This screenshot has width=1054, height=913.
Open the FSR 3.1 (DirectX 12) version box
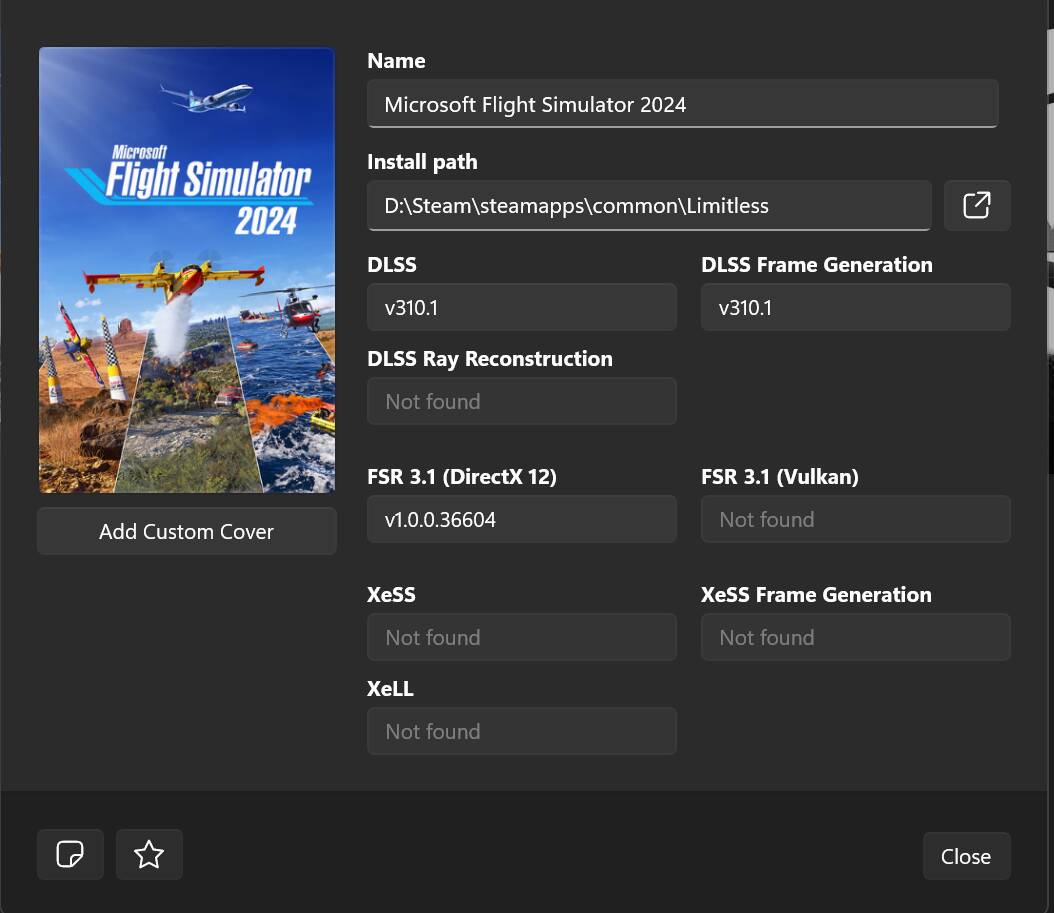(x=522, y=519)
